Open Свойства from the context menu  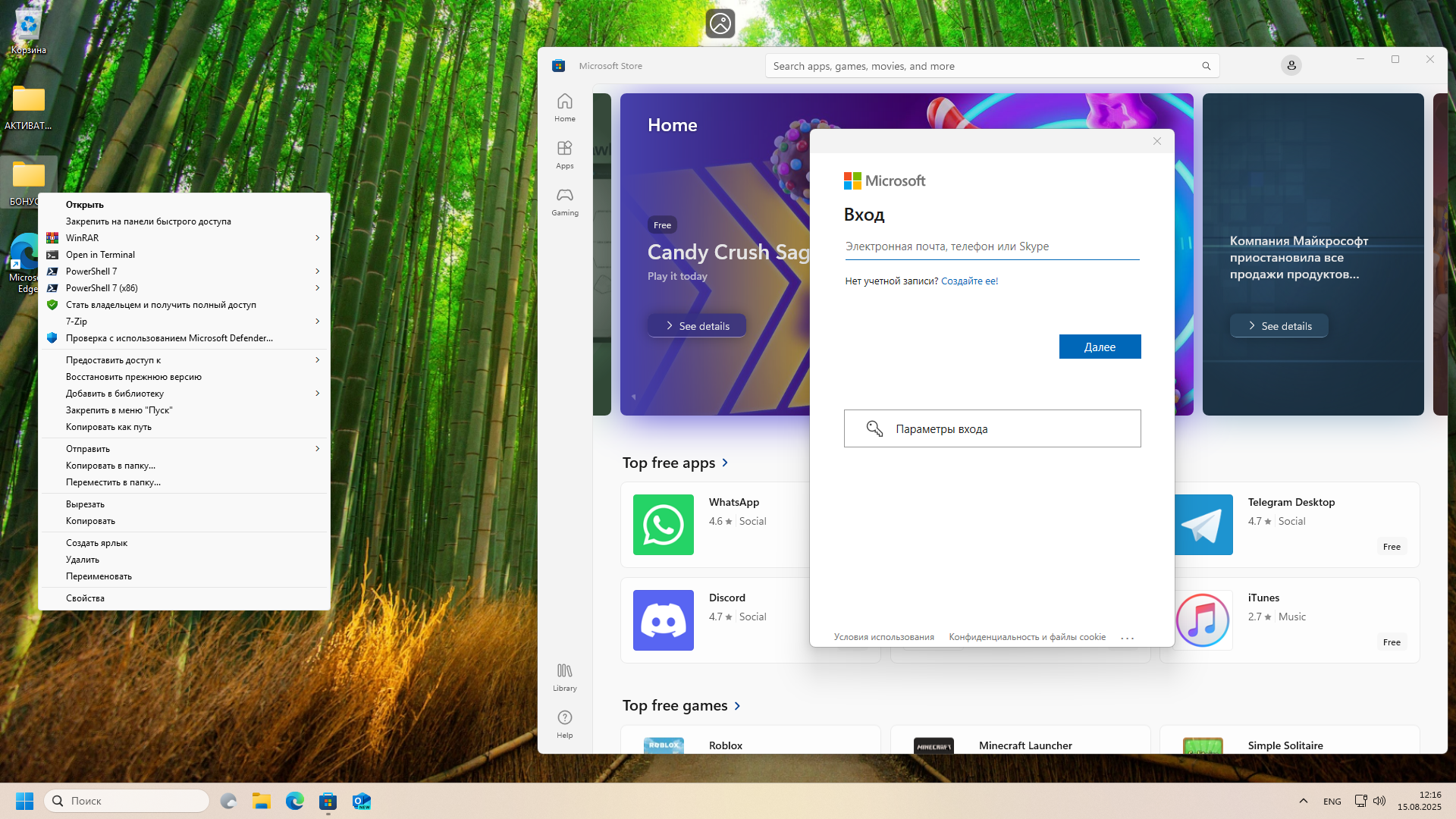(x=184, y=598)
